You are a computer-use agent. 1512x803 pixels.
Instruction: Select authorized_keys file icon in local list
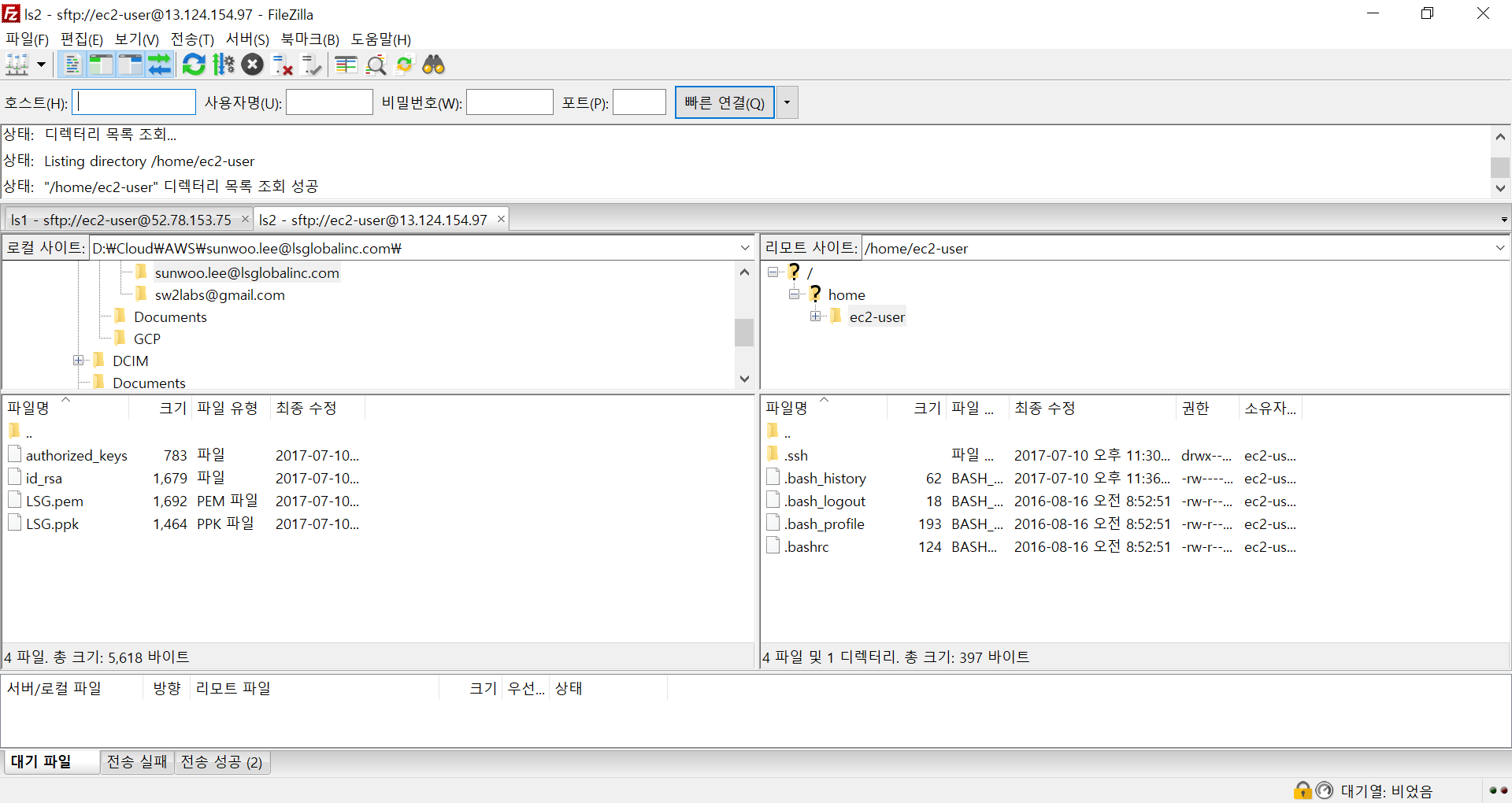point(14,454)
